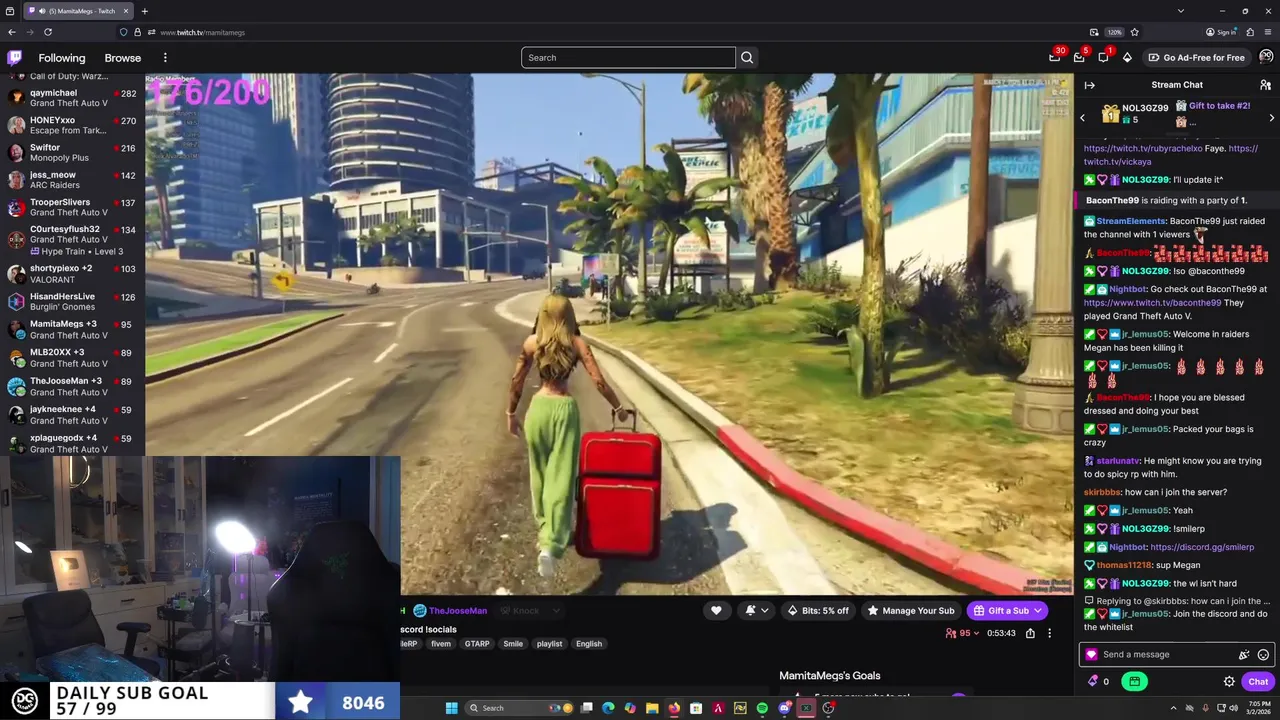Click Manage Your Sub button
1280x720 pixels.
click(x=911, y=610)
